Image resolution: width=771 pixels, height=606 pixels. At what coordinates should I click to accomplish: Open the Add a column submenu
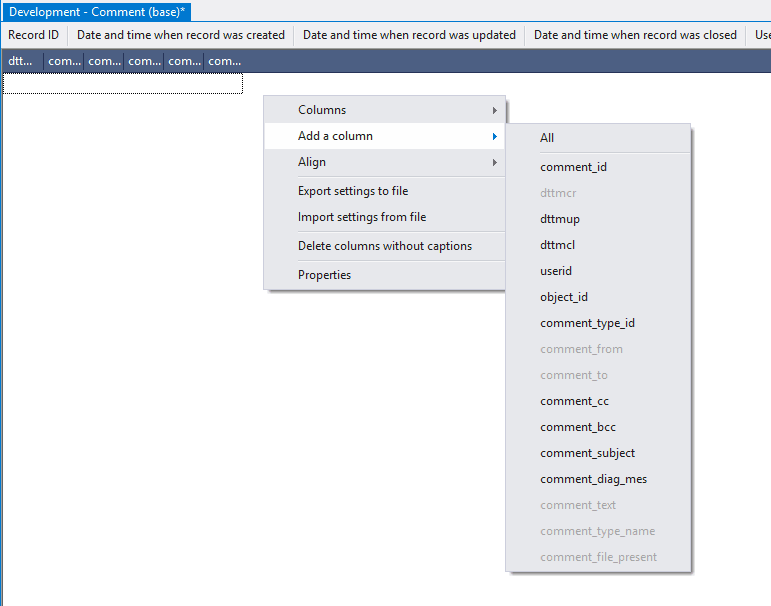(x=335, y=136)
